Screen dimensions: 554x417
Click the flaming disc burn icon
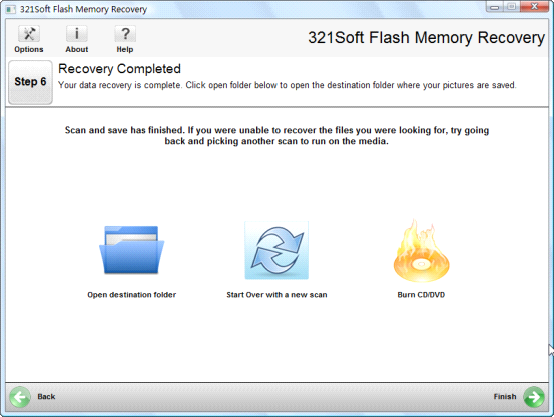pos(421,250)
